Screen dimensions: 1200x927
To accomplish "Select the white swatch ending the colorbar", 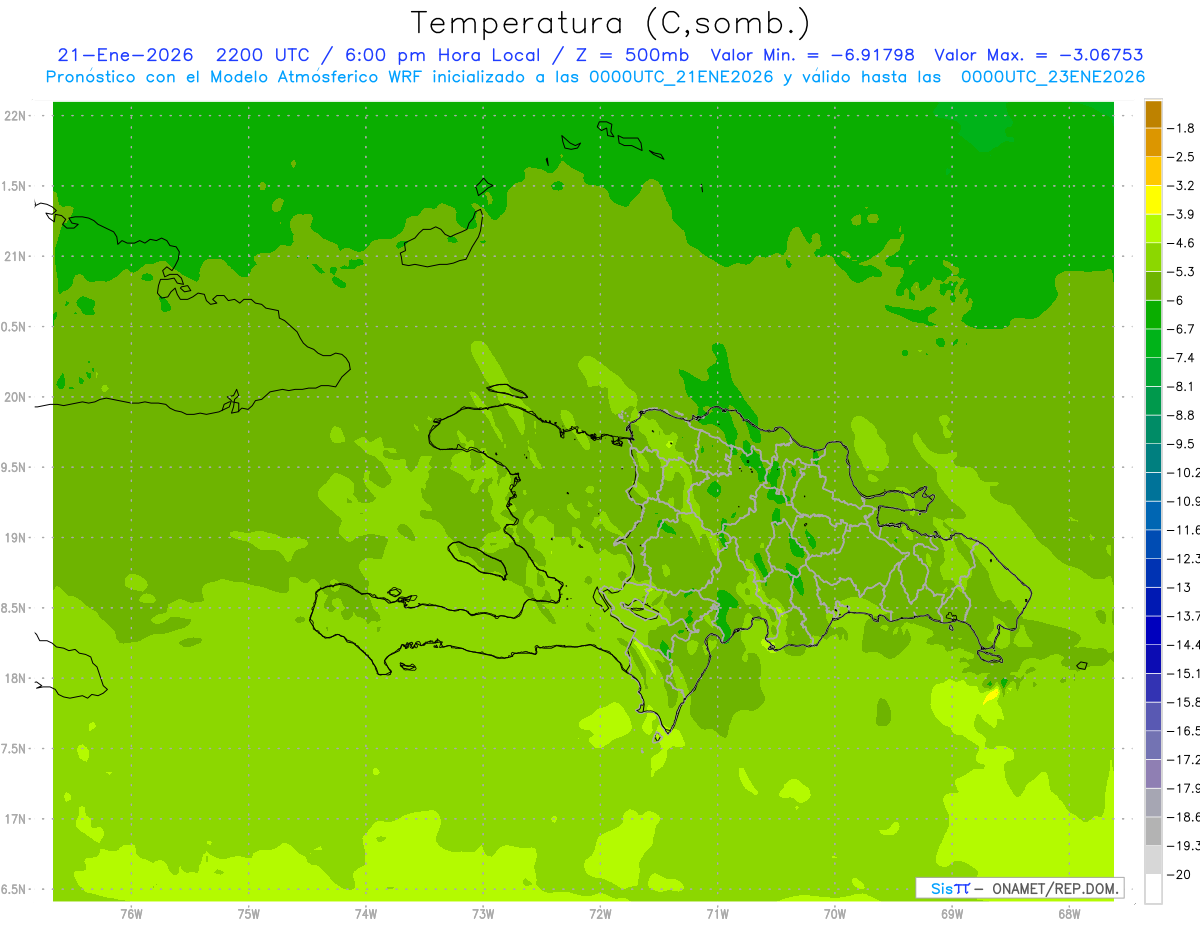I will pos(1153,888).
